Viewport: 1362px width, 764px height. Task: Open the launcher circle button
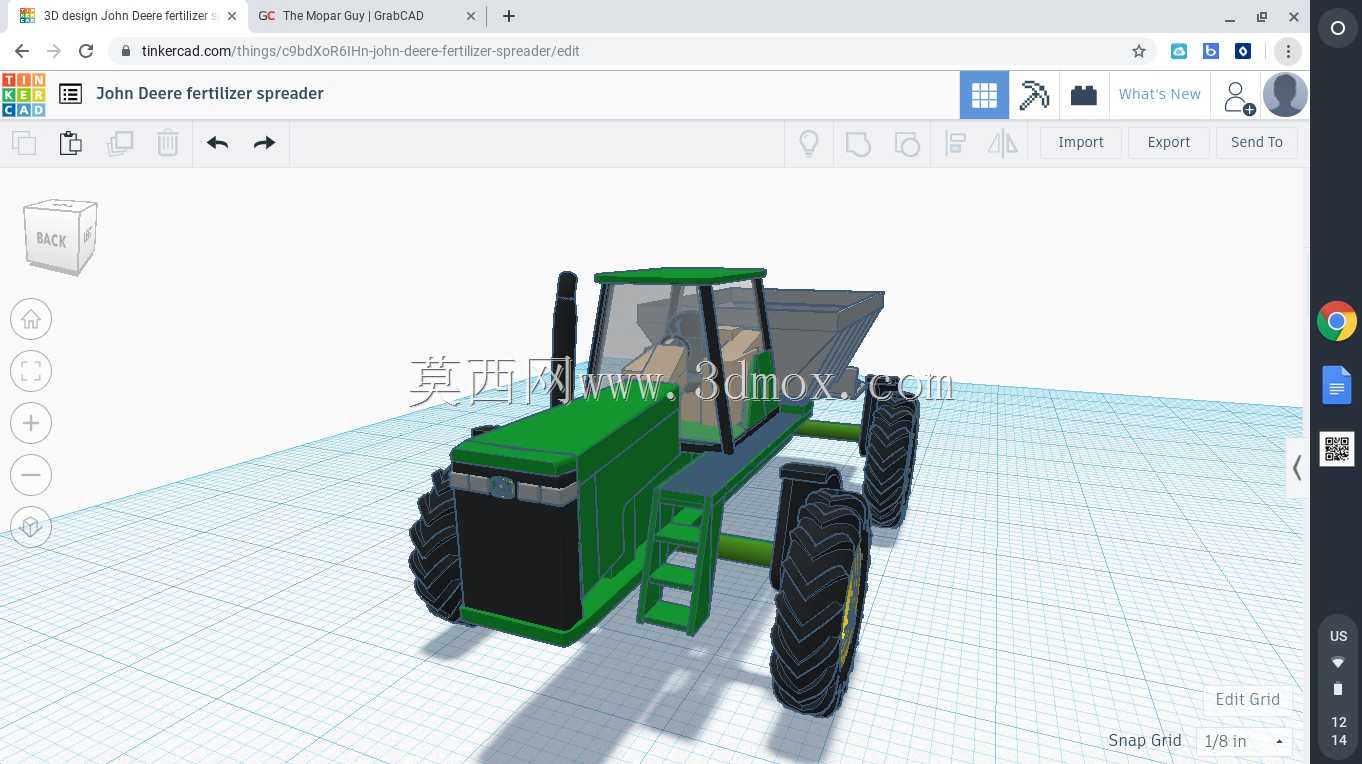(x=1338, y=29)
